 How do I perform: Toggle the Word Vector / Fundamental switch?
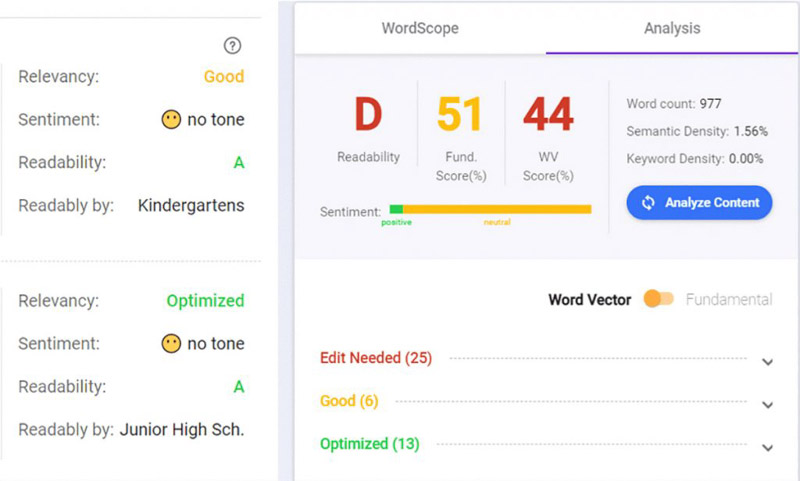(658, 299)
